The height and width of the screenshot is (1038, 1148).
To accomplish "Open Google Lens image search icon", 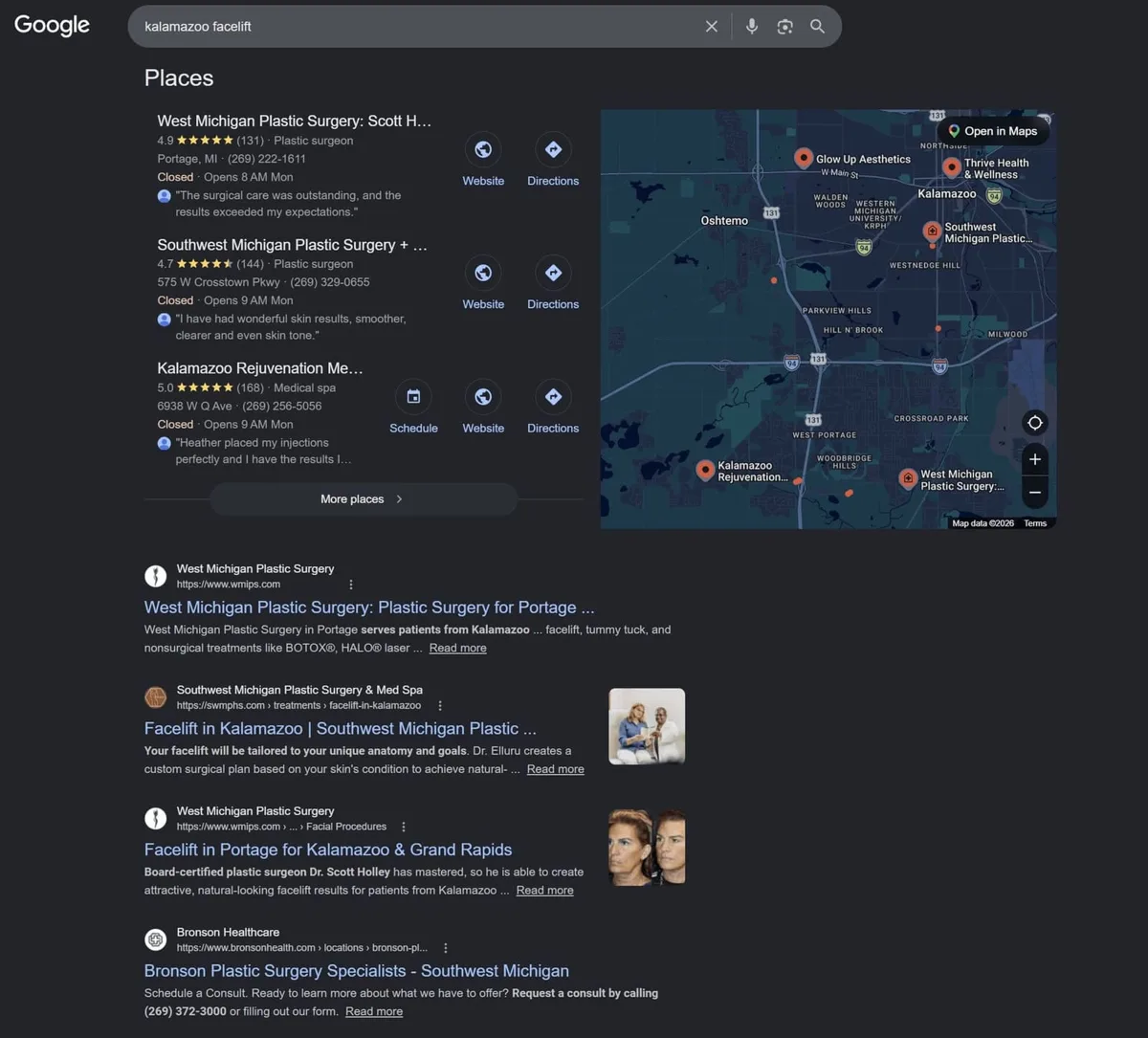I will click(784, 27).
